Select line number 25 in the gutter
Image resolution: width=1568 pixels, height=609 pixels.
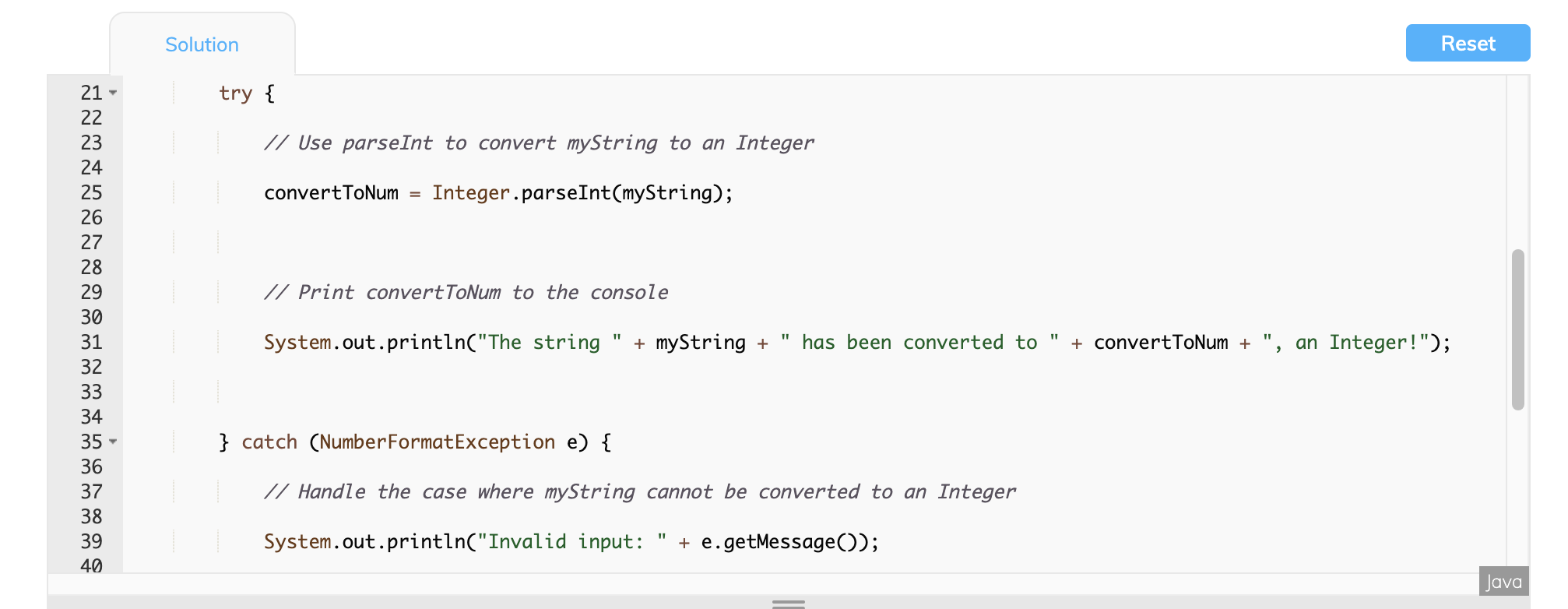coord(90,192)
